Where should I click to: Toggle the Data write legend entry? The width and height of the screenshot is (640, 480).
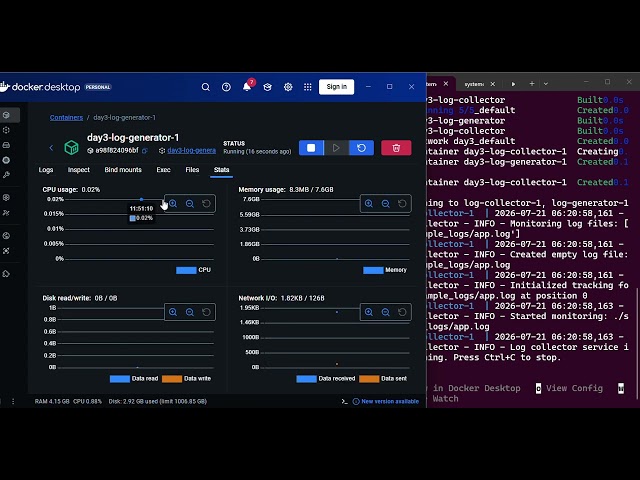point(187,379)
